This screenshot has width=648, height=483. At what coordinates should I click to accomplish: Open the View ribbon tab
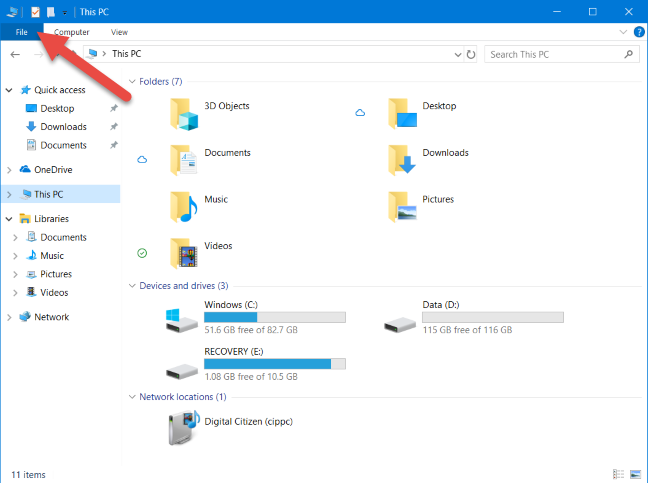(x=119, y=32)
